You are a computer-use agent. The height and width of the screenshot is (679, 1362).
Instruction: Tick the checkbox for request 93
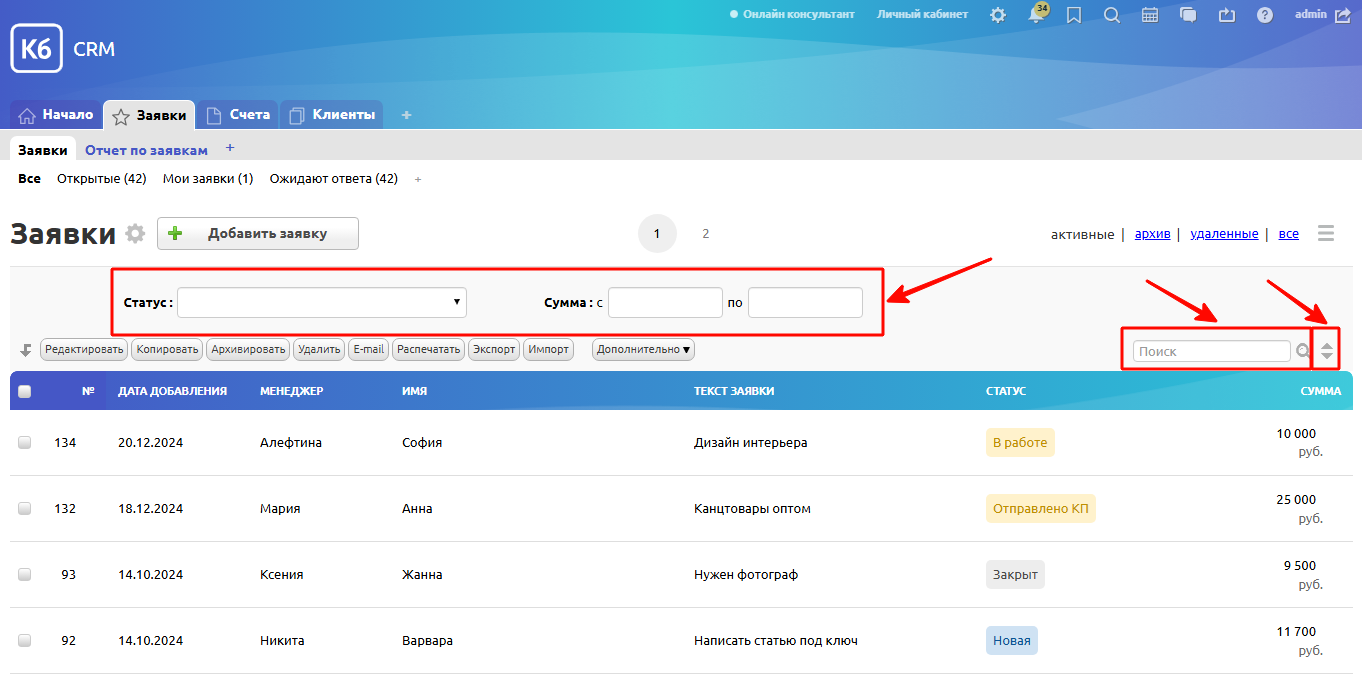(25, 574)
